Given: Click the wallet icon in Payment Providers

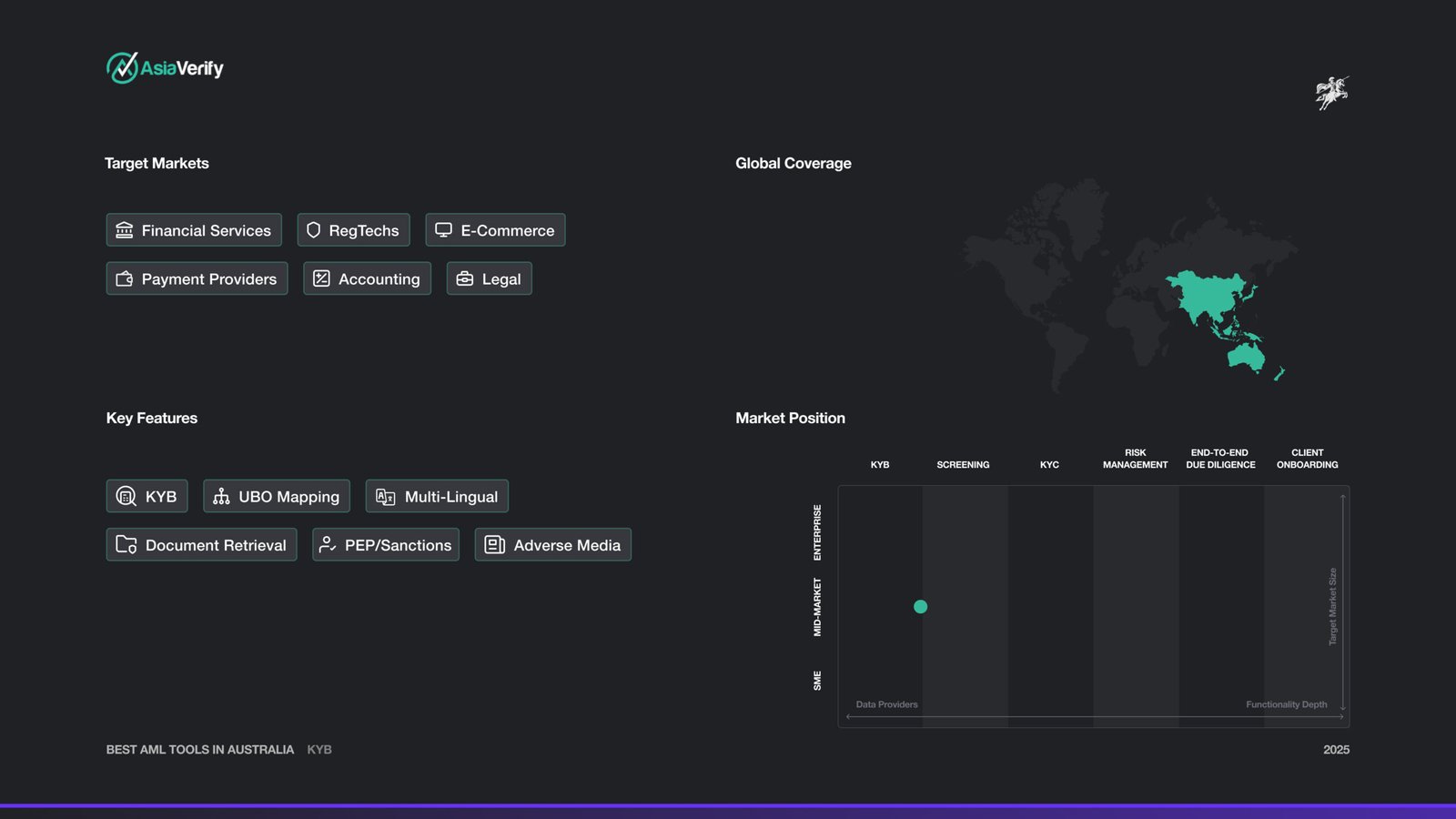Looking at the screenshot, I should (x=125, y=278).
